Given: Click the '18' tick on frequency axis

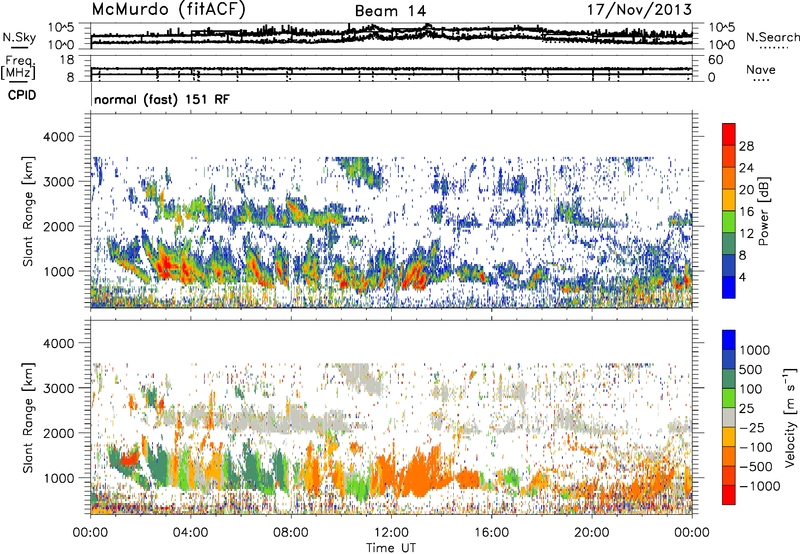Looking at the screenshot, I should click(x=67, y=60).
